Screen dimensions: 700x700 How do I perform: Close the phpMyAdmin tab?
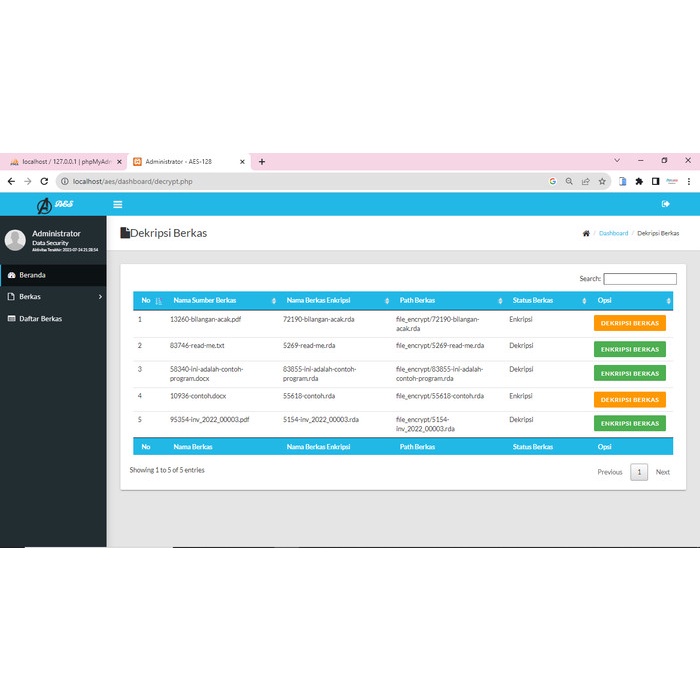(x=119, y=162)
